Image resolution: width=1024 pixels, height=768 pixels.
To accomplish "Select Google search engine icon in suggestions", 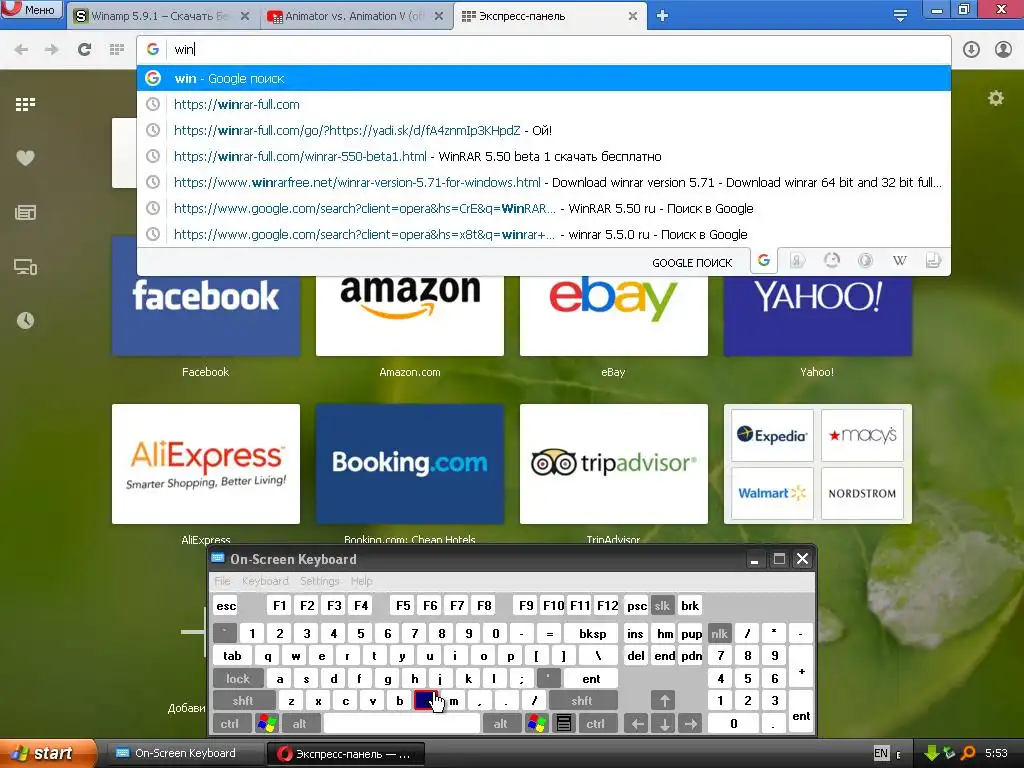I will [763, 261].
